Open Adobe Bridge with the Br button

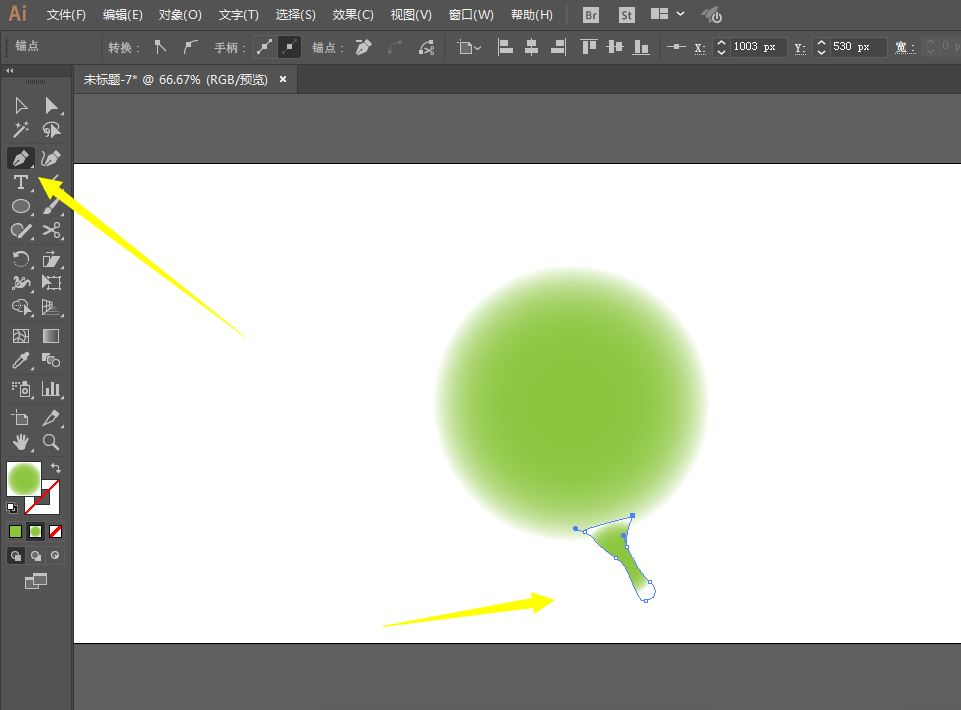coord(591,15)
